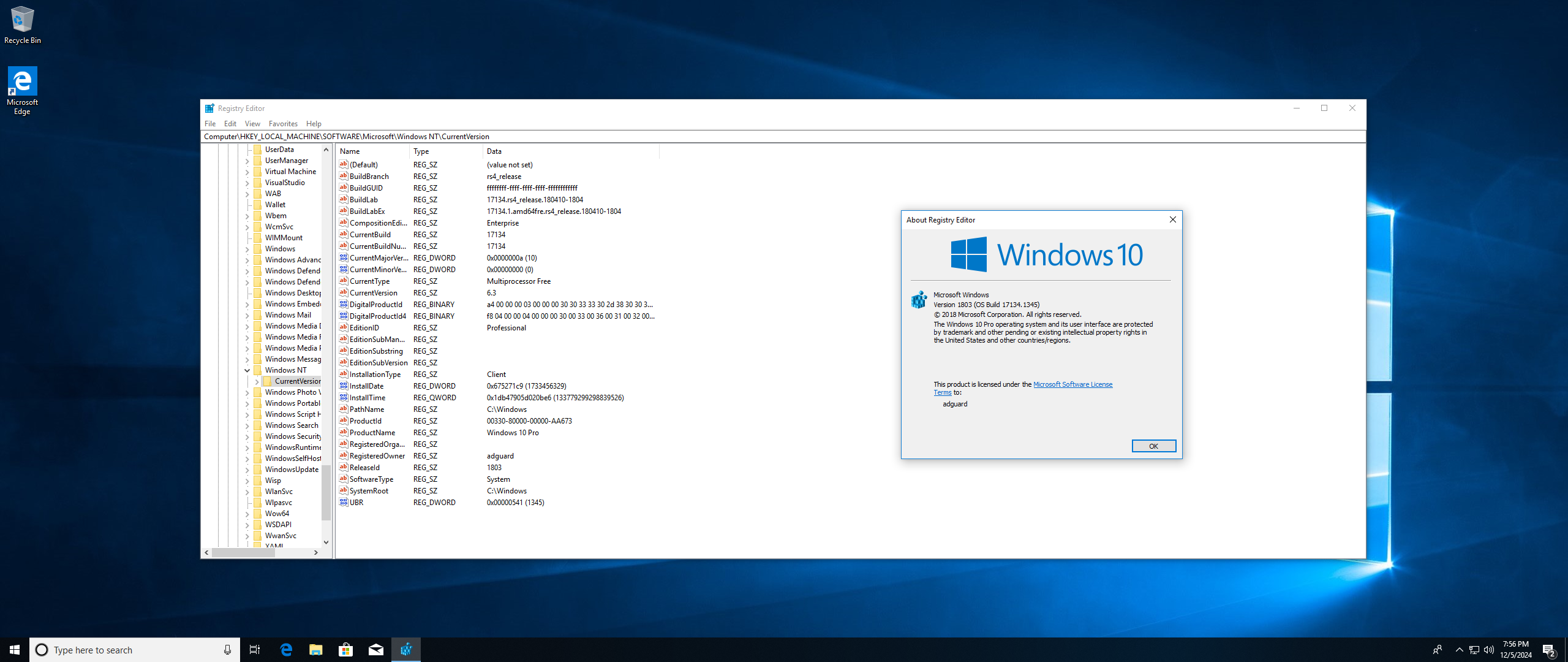Screen dimensions: 1568x662
Task: Select the ProductName string value icon
Action: coord(344,432)
